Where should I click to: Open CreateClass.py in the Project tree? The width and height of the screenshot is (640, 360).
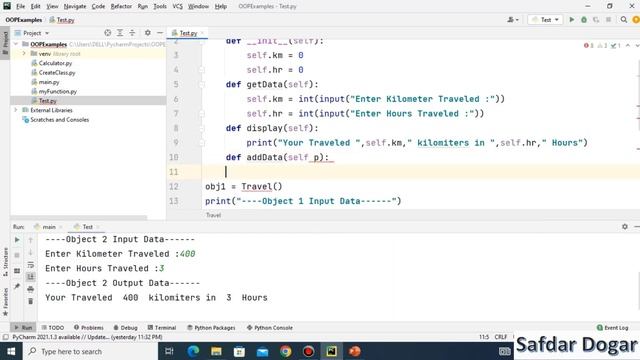[57, 73]
